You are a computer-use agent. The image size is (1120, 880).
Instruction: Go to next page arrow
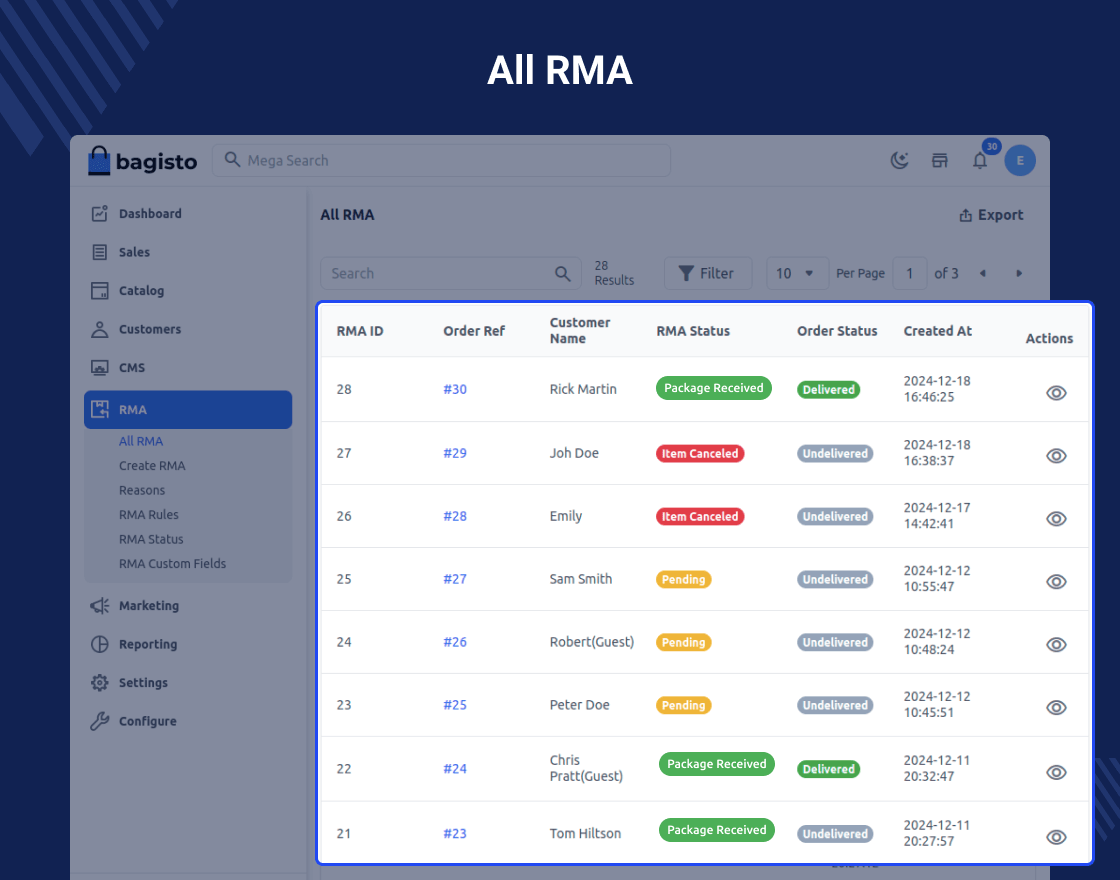tap(1019, 273)
